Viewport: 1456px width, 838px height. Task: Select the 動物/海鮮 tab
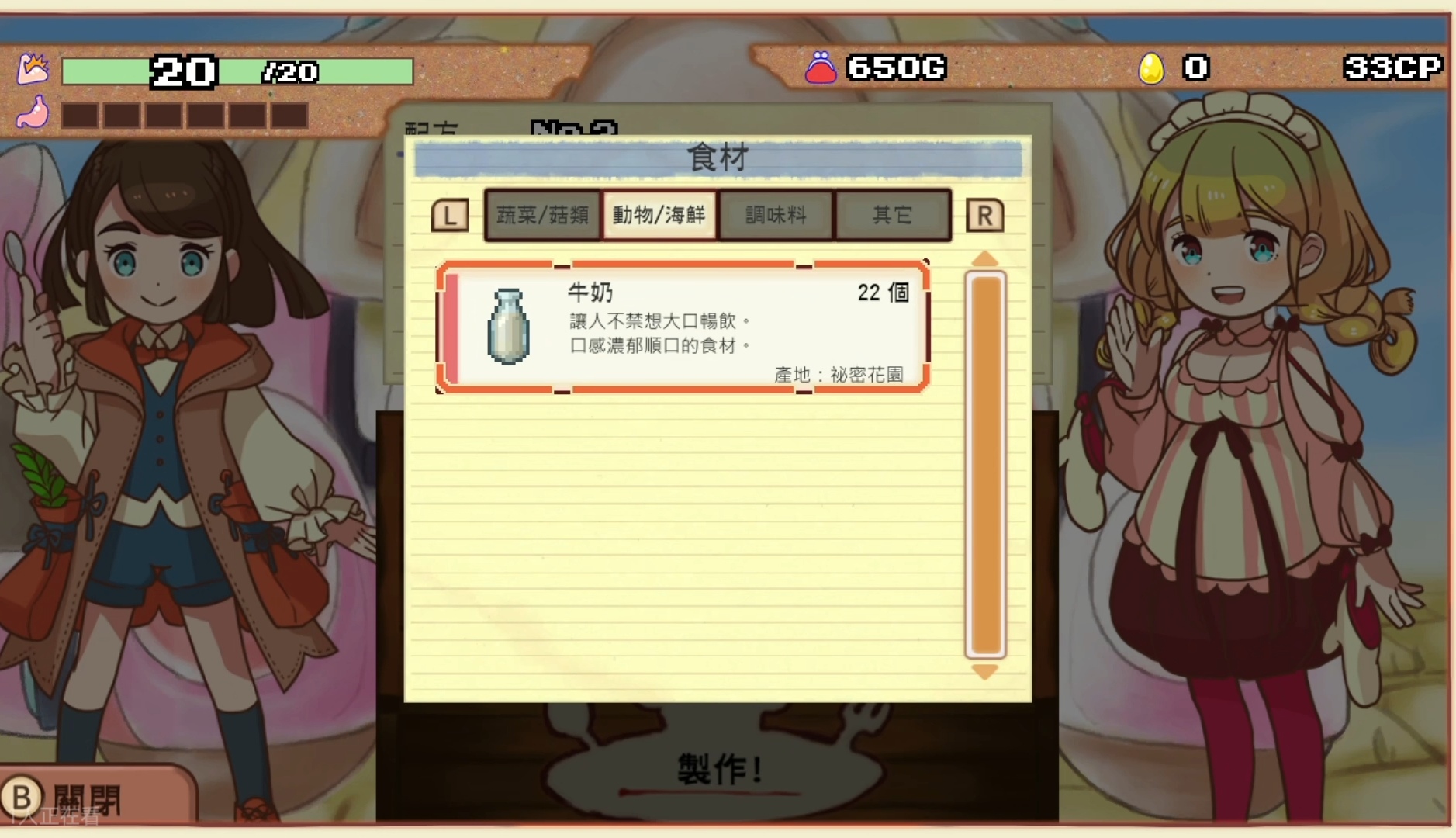click(x=659, y=215)
